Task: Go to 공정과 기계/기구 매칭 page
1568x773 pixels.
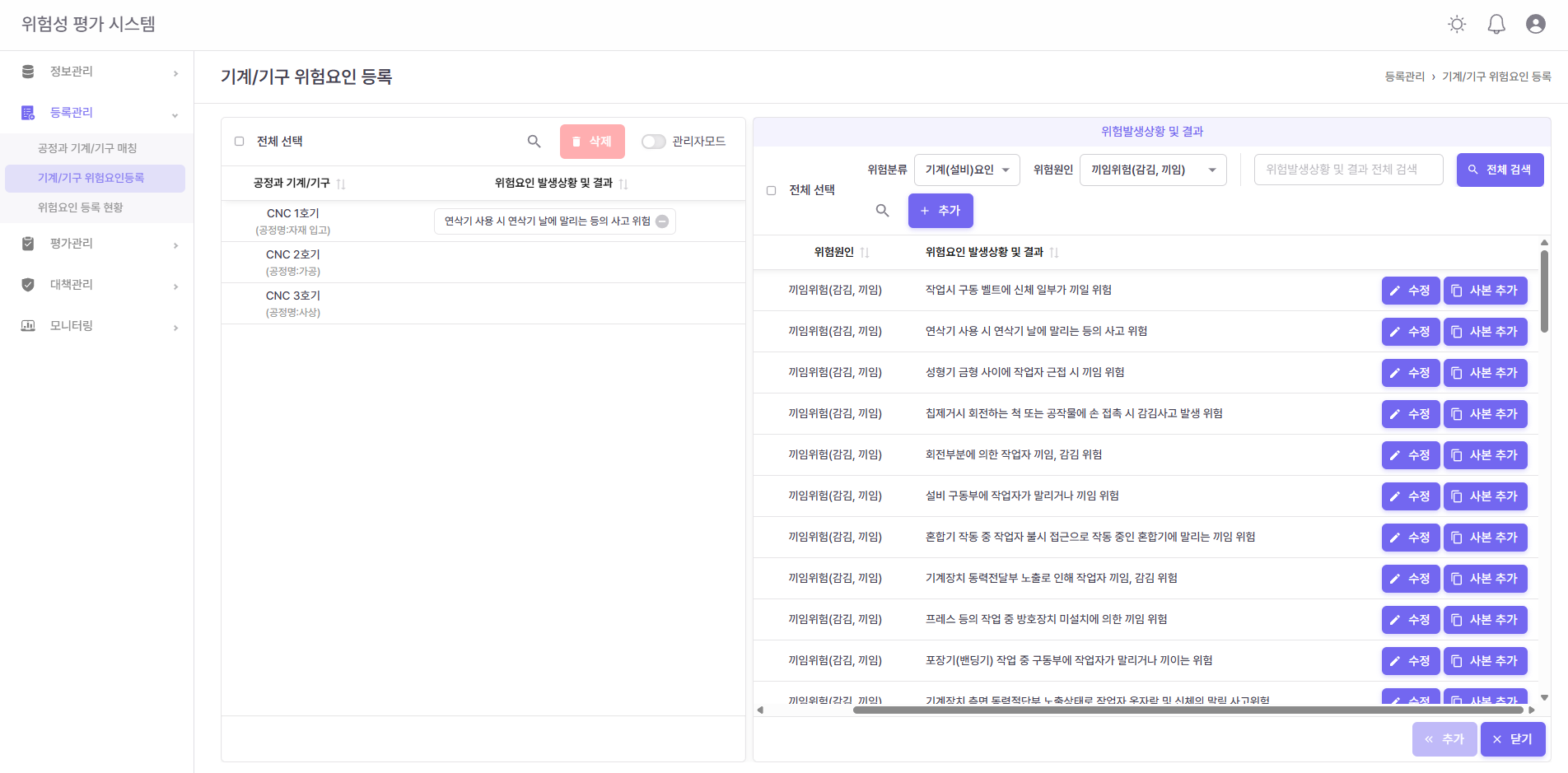Action: pyautogui.click(x=87, y=148)
